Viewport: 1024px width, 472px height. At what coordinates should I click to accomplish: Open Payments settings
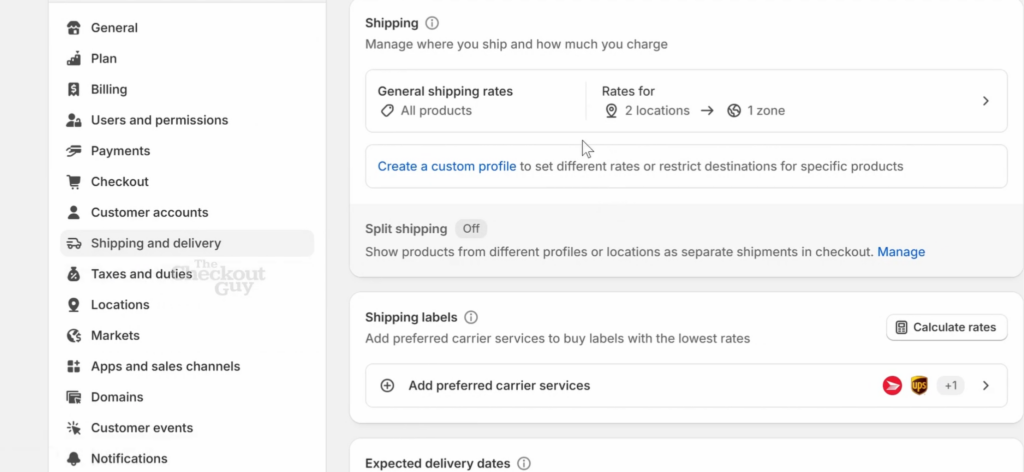120,151
